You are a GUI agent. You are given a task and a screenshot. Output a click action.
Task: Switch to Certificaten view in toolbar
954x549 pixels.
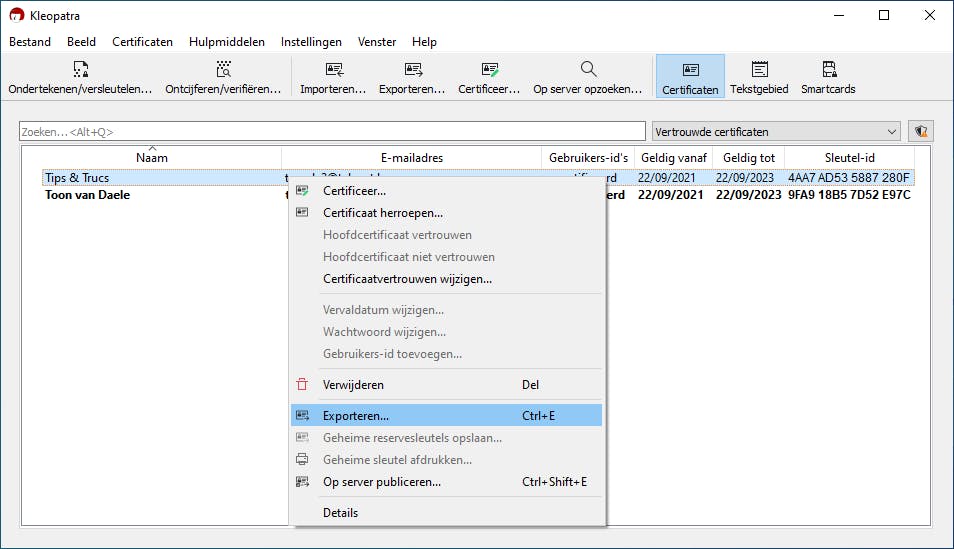690,77
